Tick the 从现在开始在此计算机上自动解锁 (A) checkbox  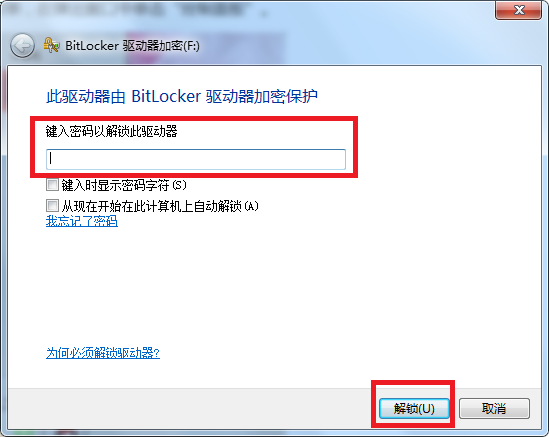click(x=52, y=206)
